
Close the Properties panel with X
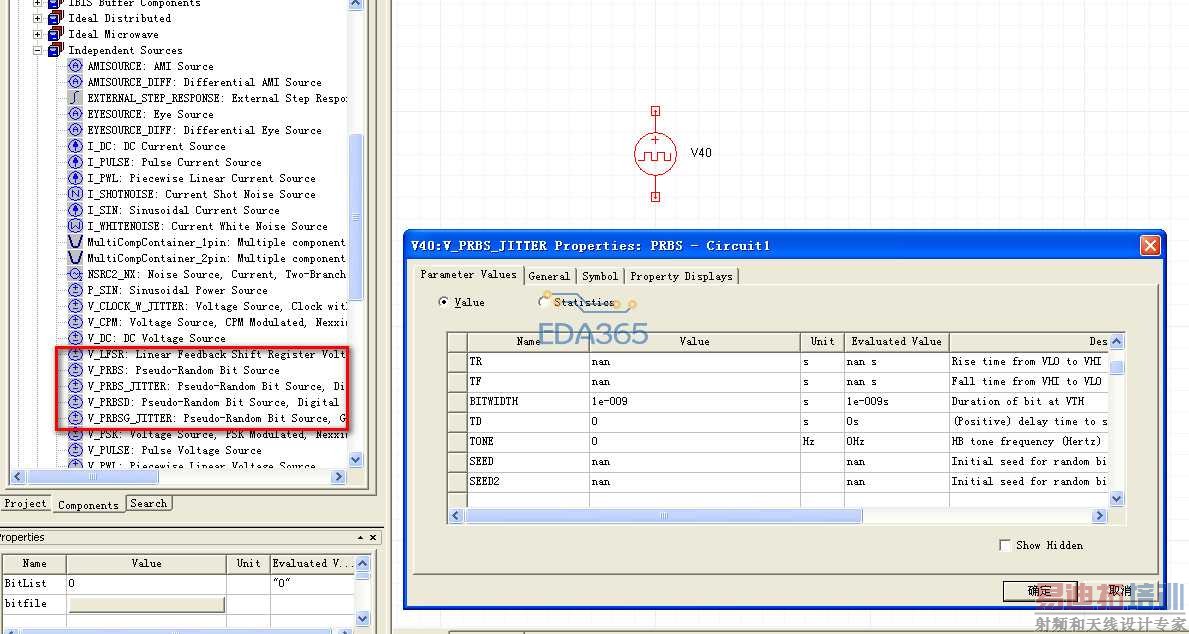(x=373, y=537)
